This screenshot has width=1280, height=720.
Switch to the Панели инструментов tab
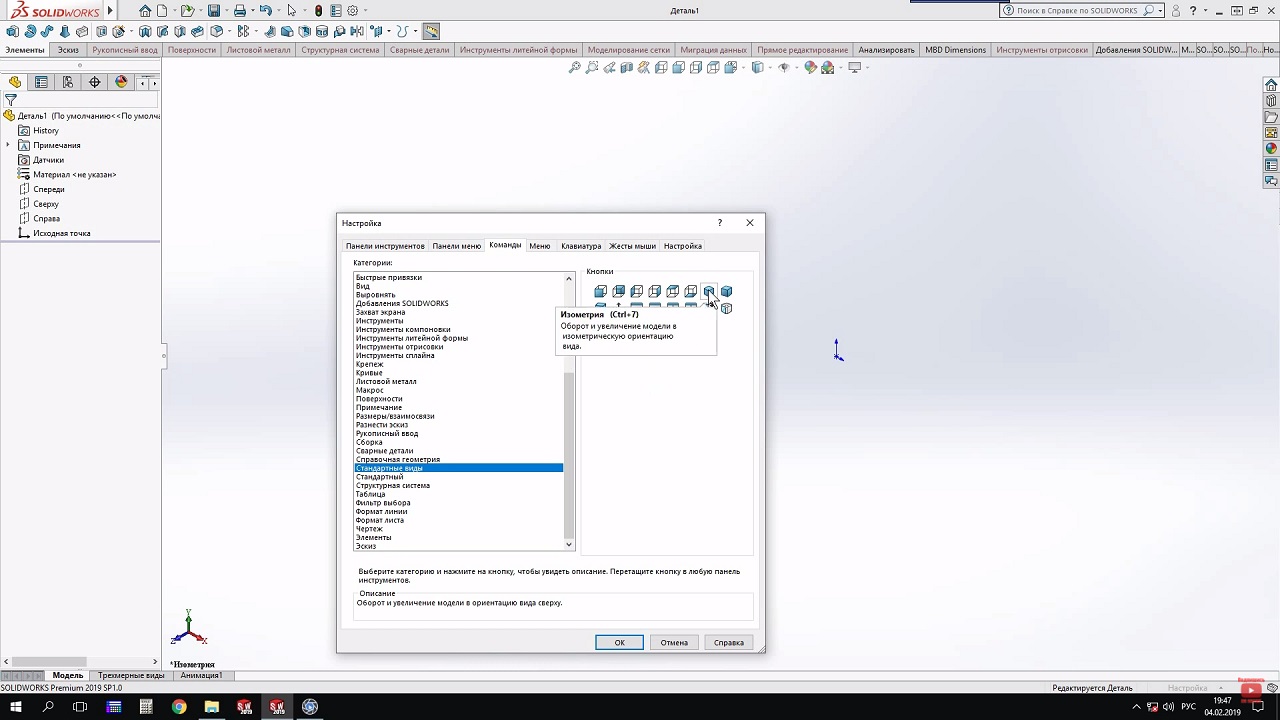385,246
